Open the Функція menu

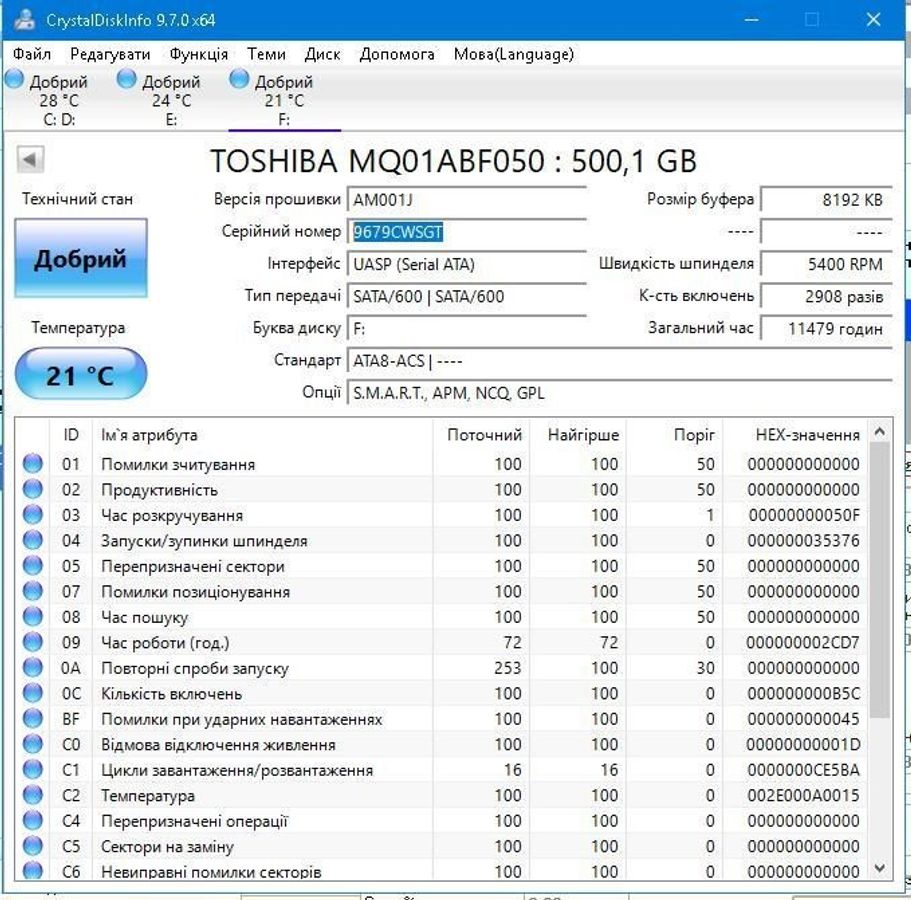click(198, 54)
